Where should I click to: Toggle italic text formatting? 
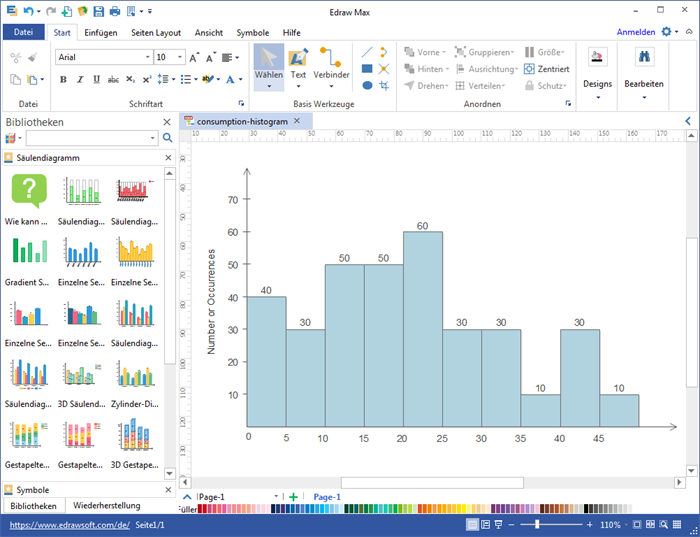tap(78, 79)
